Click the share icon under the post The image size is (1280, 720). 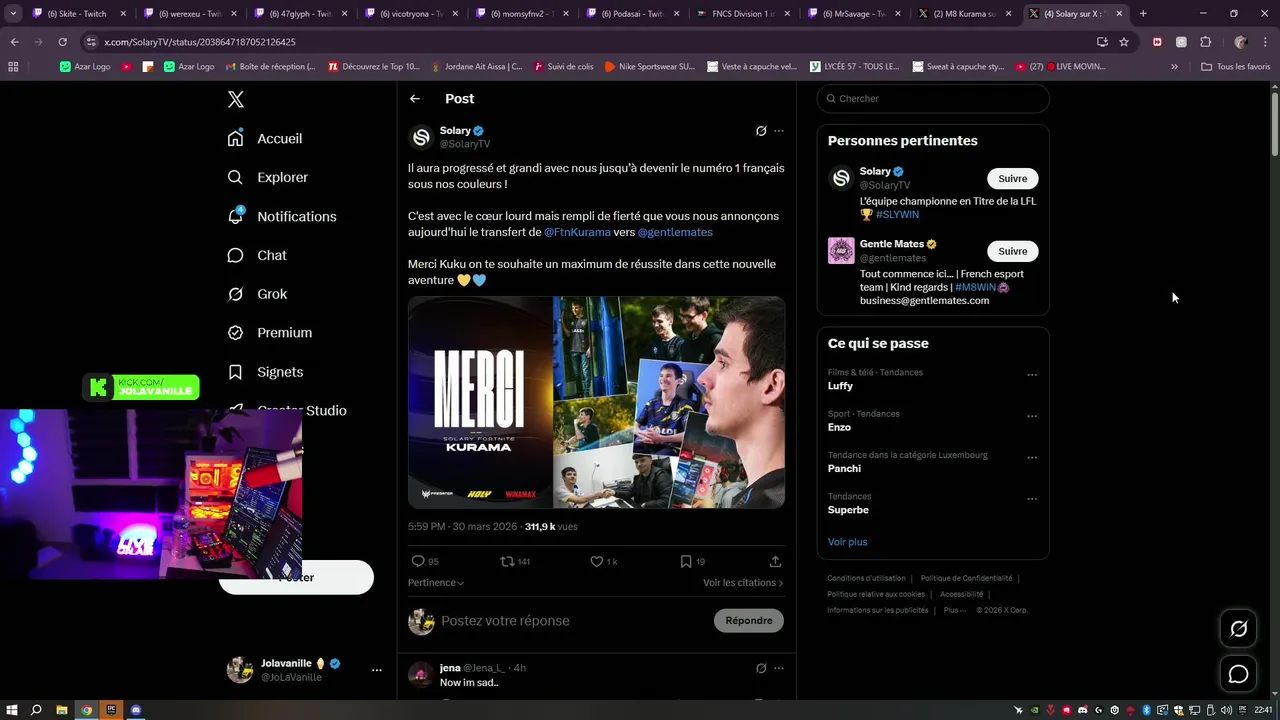[x=775, y=561]
